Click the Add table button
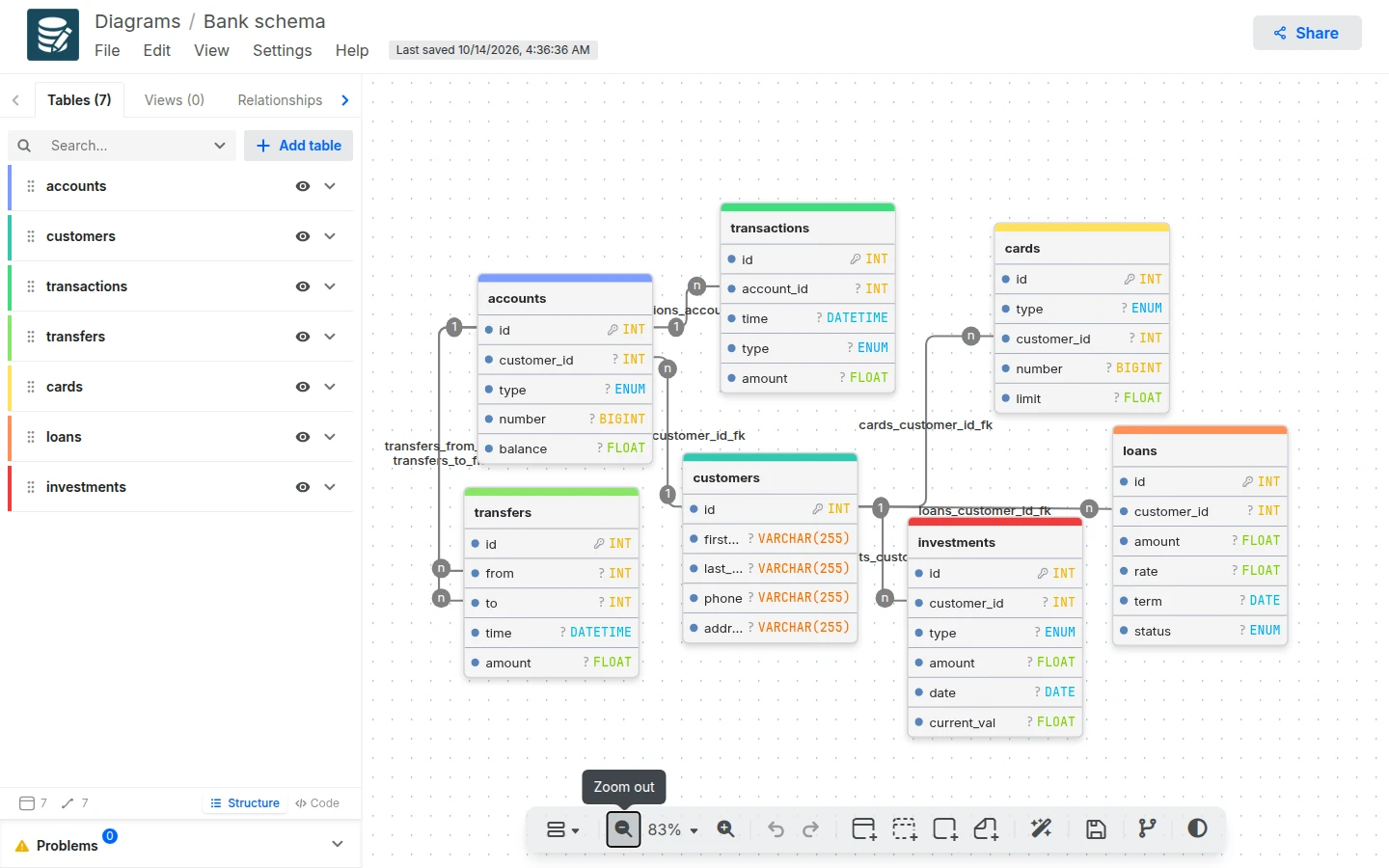The height and width of the screenshot is (868, 1389). pyautogui.click(x=298, y=146)
